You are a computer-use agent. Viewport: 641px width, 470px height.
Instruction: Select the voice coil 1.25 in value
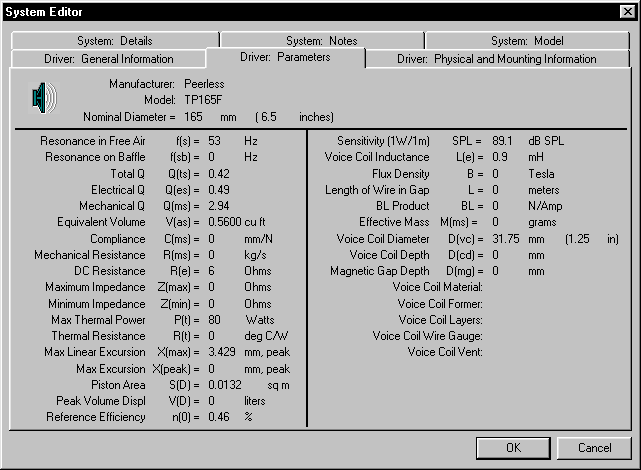(x=579, y=239)
